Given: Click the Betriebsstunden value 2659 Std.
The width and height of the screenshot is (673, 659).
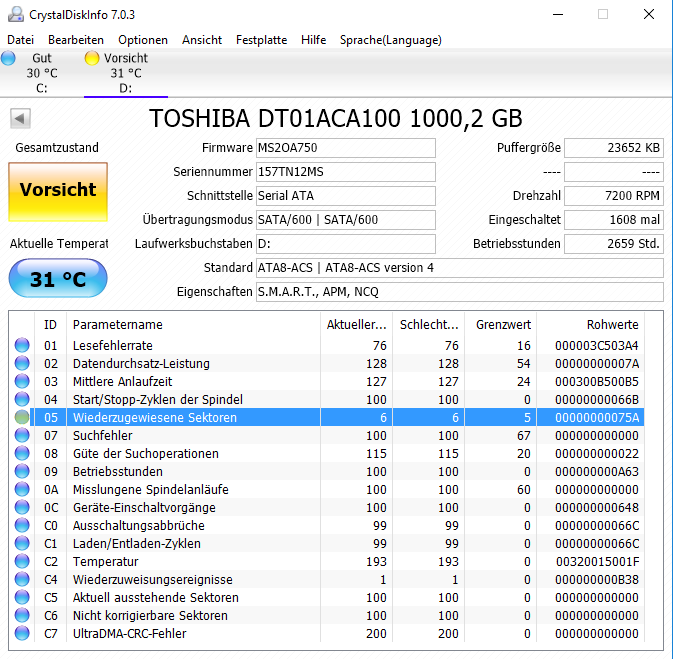Looking at the screenshot, I should [614, 244].
